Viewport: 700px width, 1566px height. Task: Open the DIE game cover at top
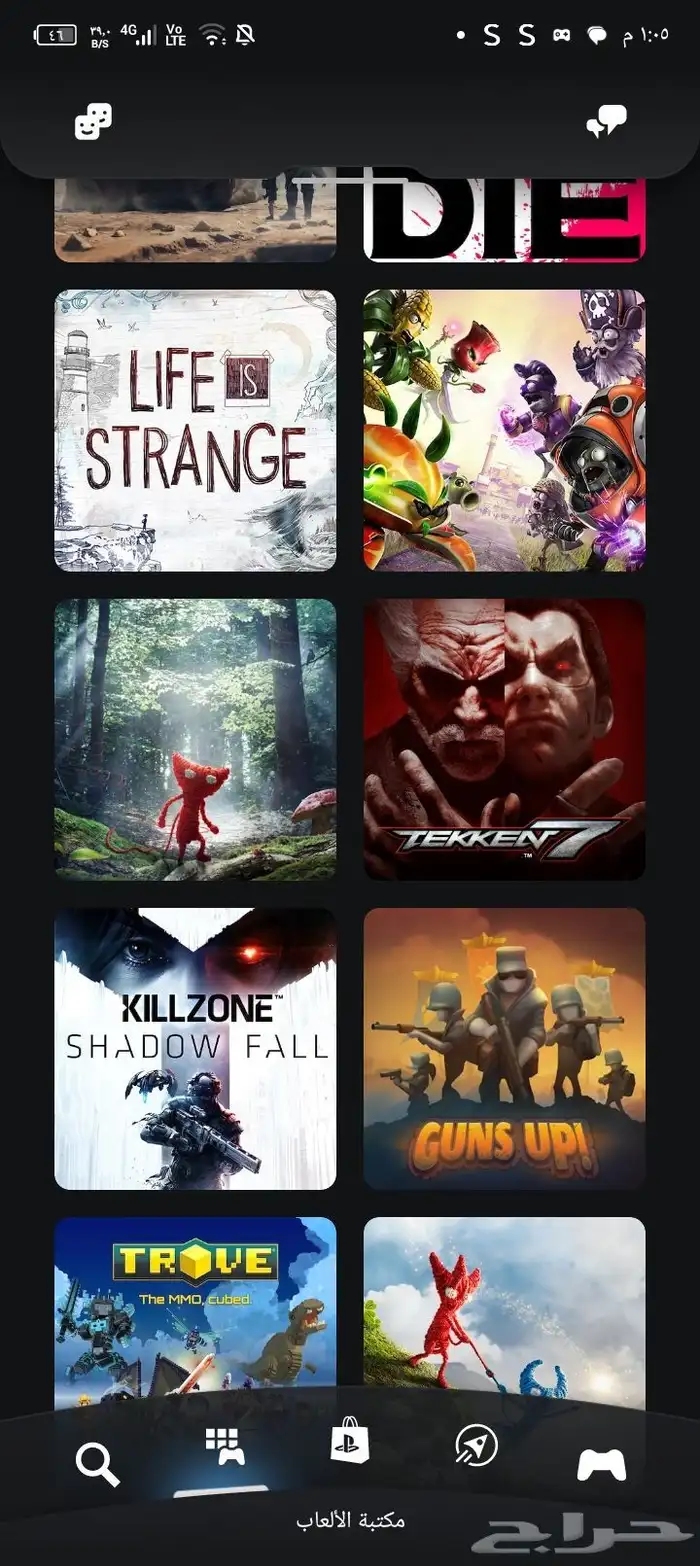pyautogui.click(x=505, y=220)
